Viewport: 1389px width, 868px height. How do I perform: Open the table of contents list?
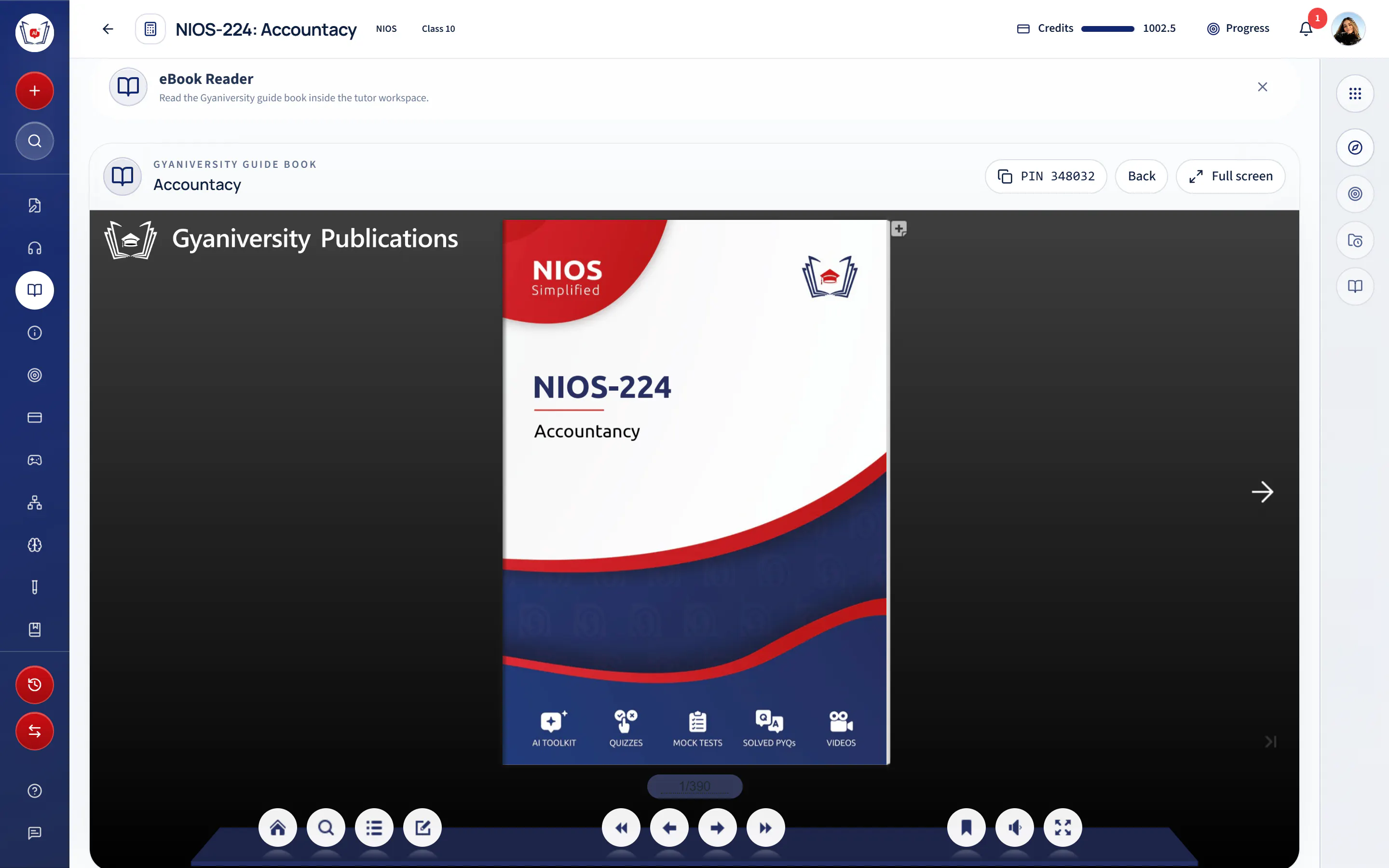click(x=374, y=828)
